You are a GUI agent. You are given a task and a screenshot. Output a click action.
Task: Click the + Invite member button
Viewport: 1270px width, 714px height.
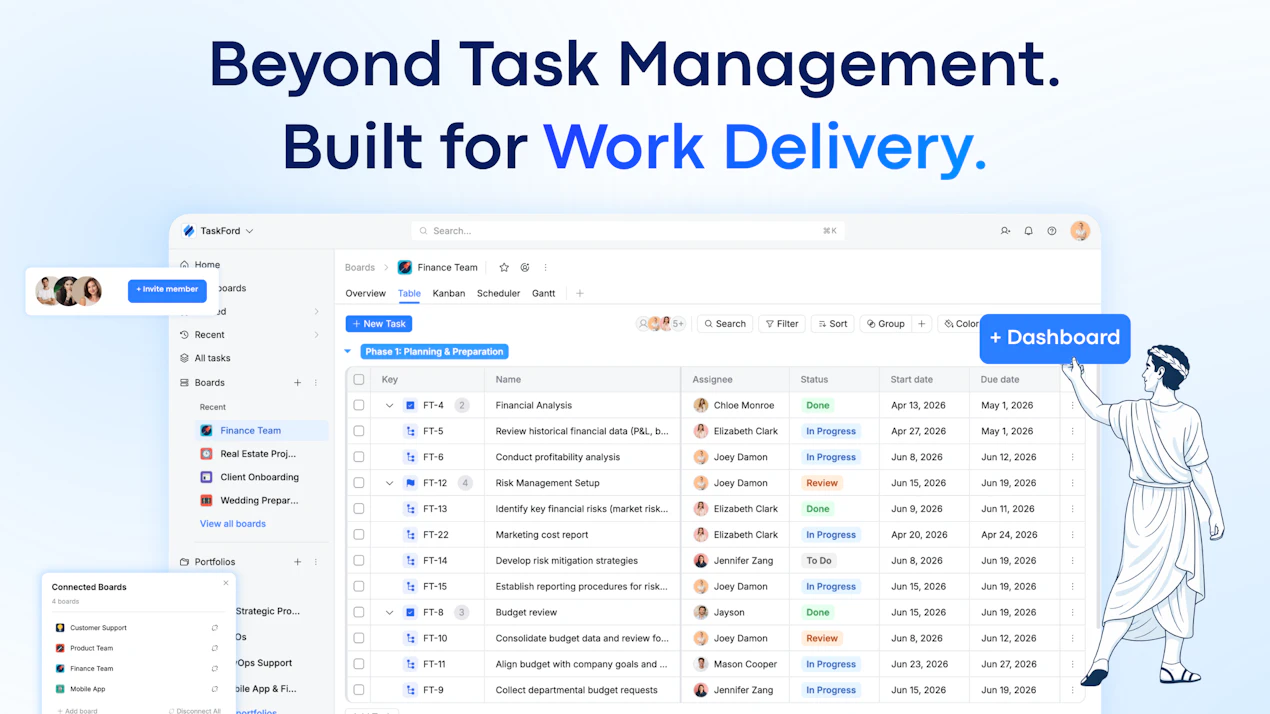[x=167, y=290]
